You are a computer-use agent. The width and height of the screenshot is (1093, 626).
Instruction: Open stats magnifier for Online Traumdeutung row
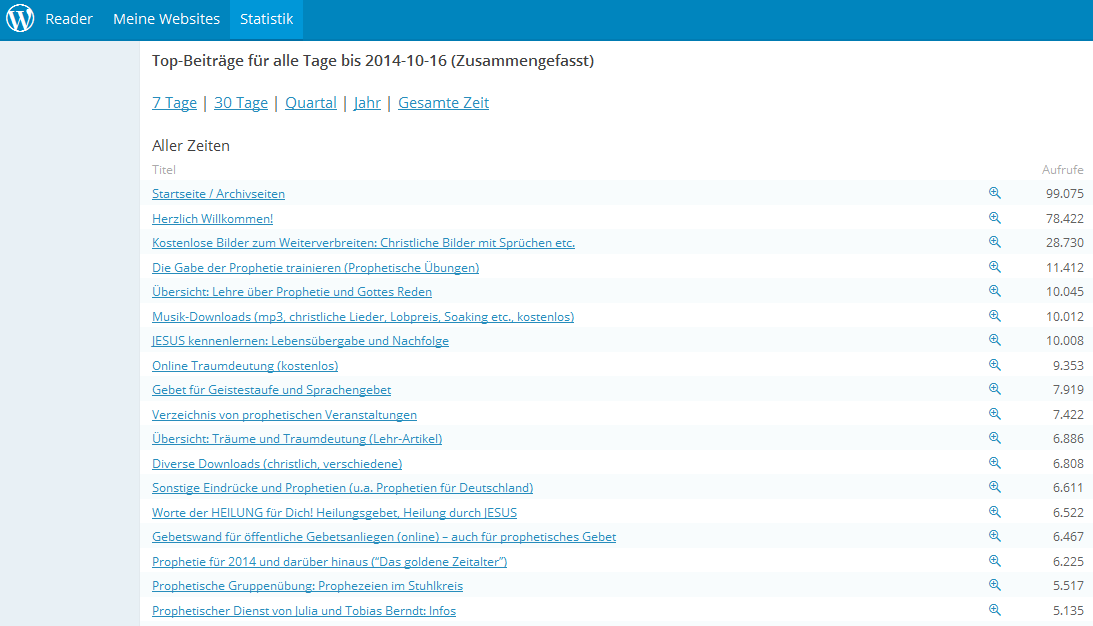995,365
